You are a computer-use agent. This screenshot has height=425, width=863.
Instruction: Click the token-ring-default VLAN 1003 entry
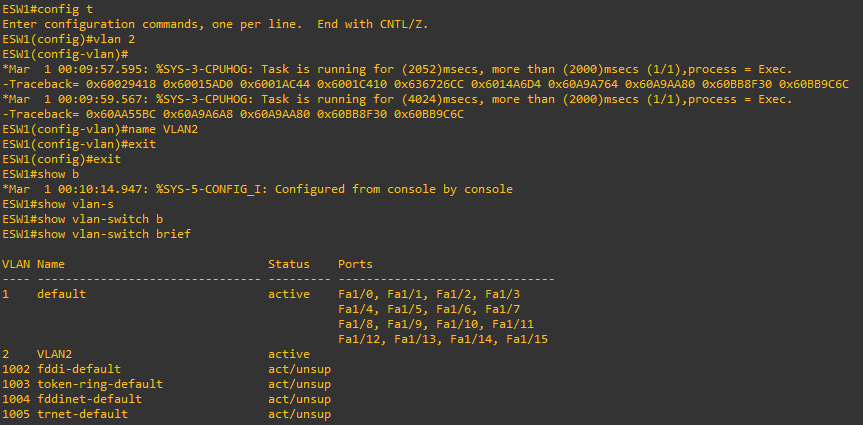(x=167, y=384)
